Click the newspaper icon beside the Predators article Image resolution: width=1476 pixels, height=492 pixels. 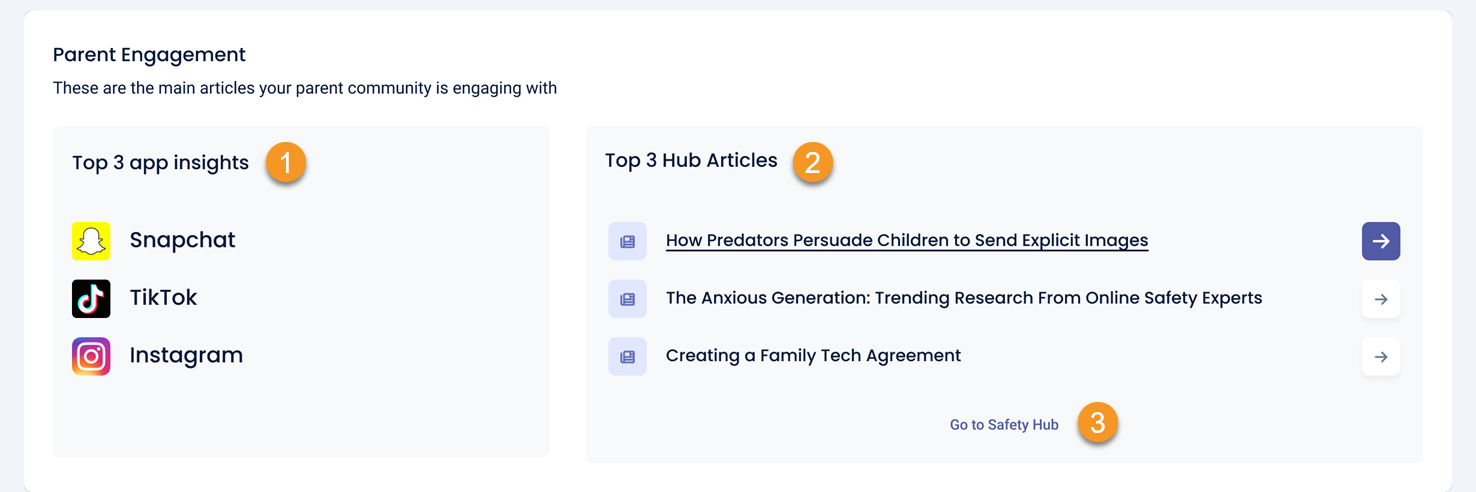627,241
